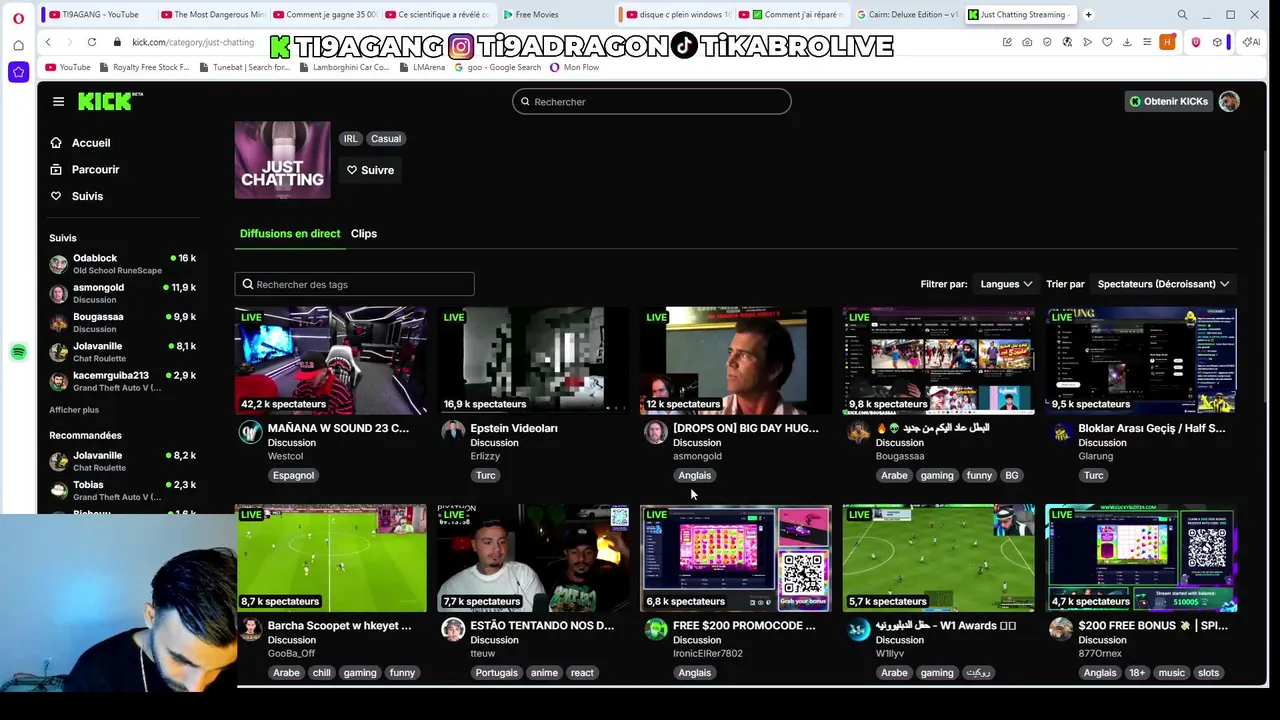The width and height of the screenshot is (1280, 720).
Task: Click the Portugais tag on tteuw stream
Action: 497,673
